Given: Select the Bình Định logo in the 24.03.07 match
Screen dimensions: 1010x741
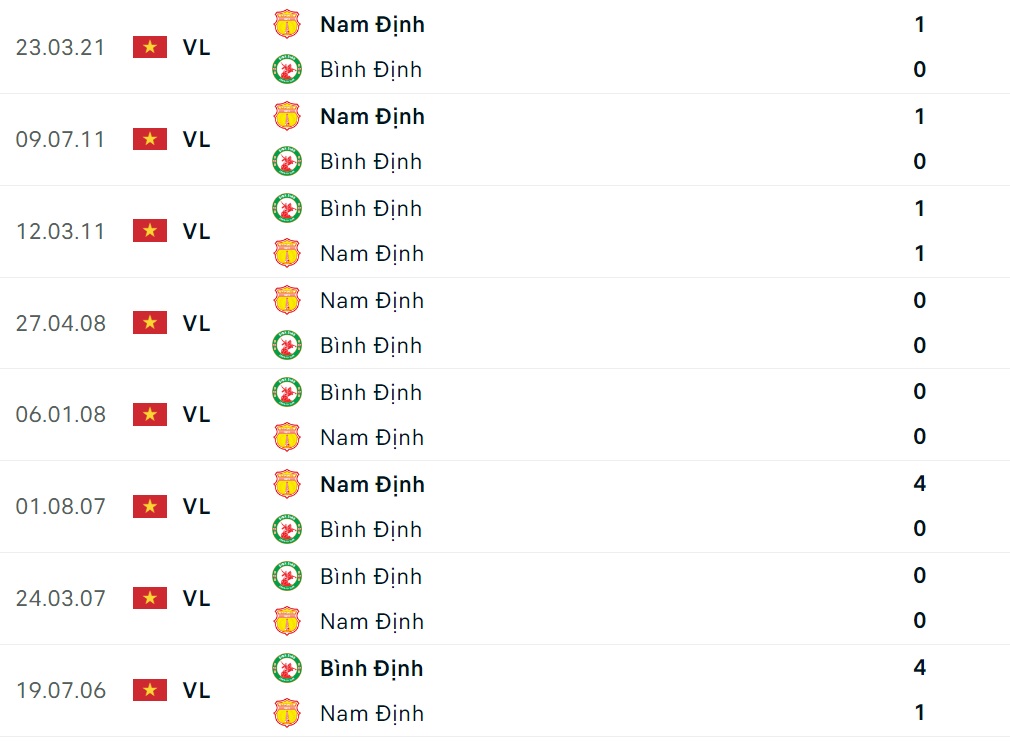Looking at the screenshot, I should click(287, 576).
